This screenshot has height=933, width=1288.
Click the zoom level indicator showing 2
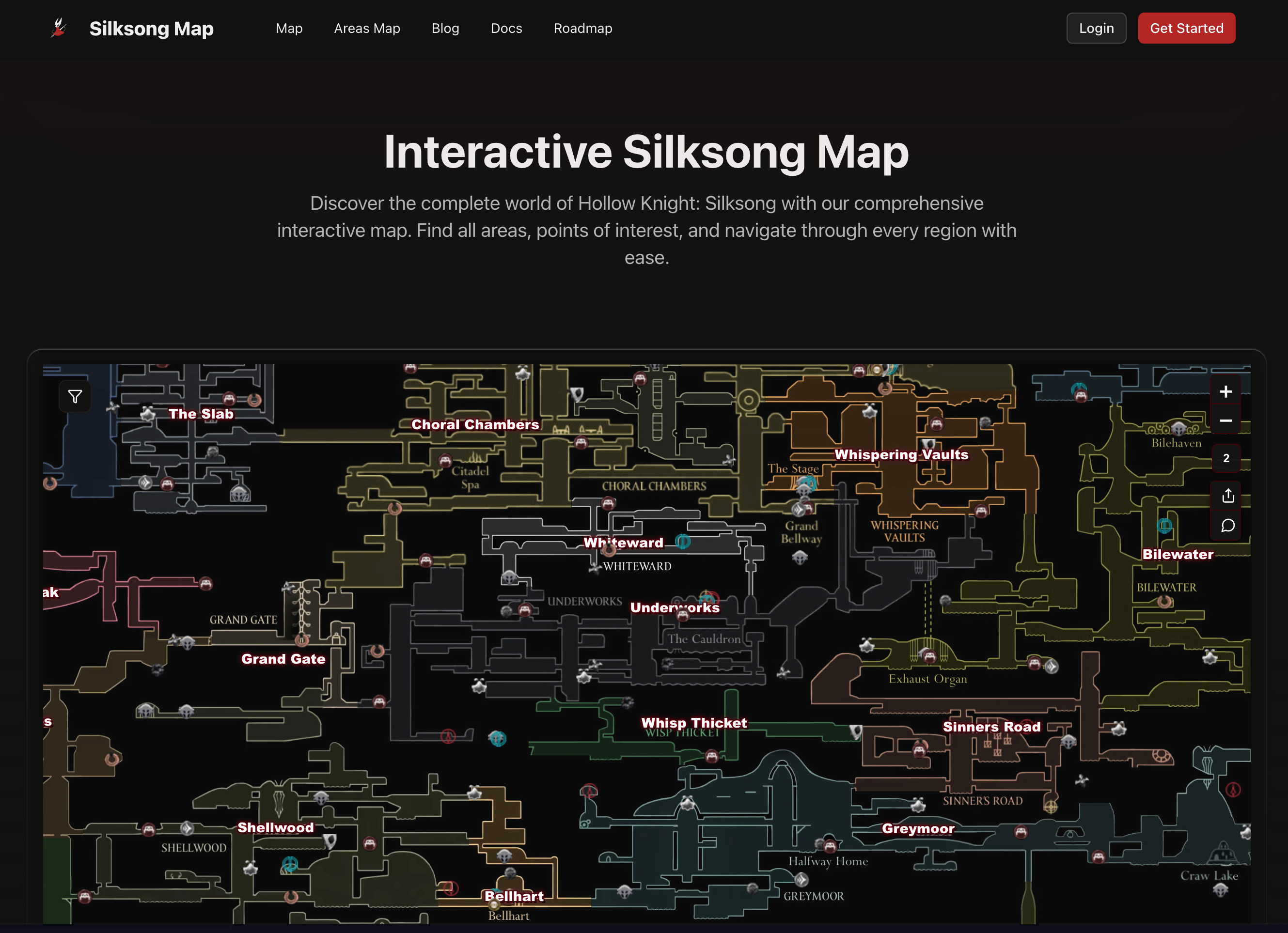[x=1226, y=458]
